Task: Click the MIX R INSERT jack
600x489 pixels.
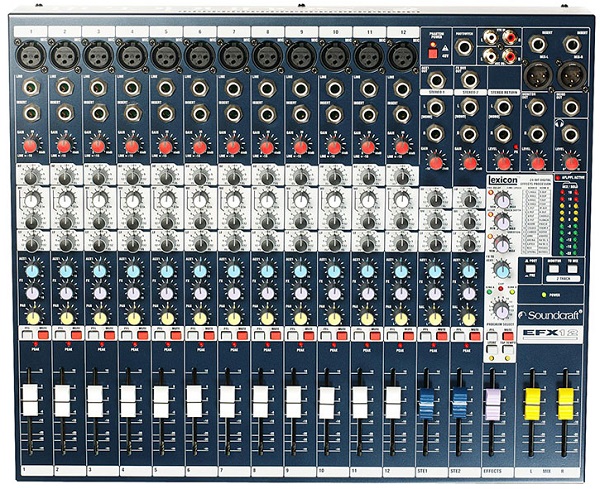Action: tap(572, 44)
